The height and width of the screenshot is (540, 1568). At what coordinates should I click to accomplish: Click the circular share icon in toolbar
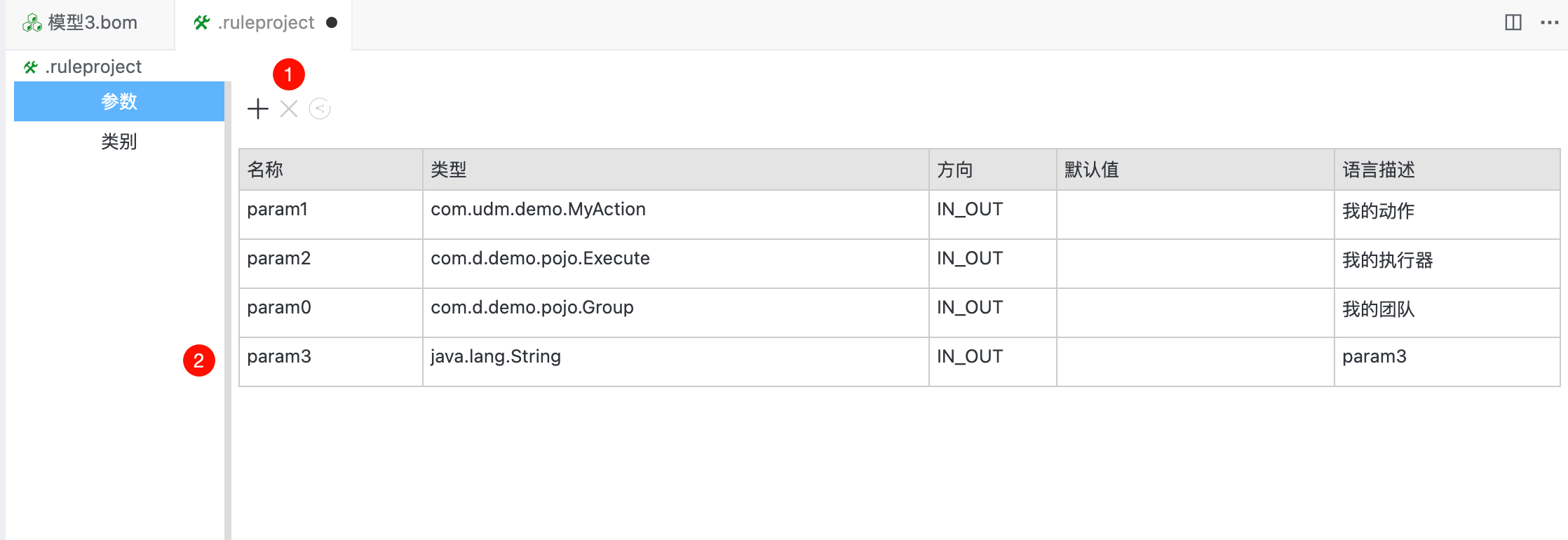coord(320,109)
